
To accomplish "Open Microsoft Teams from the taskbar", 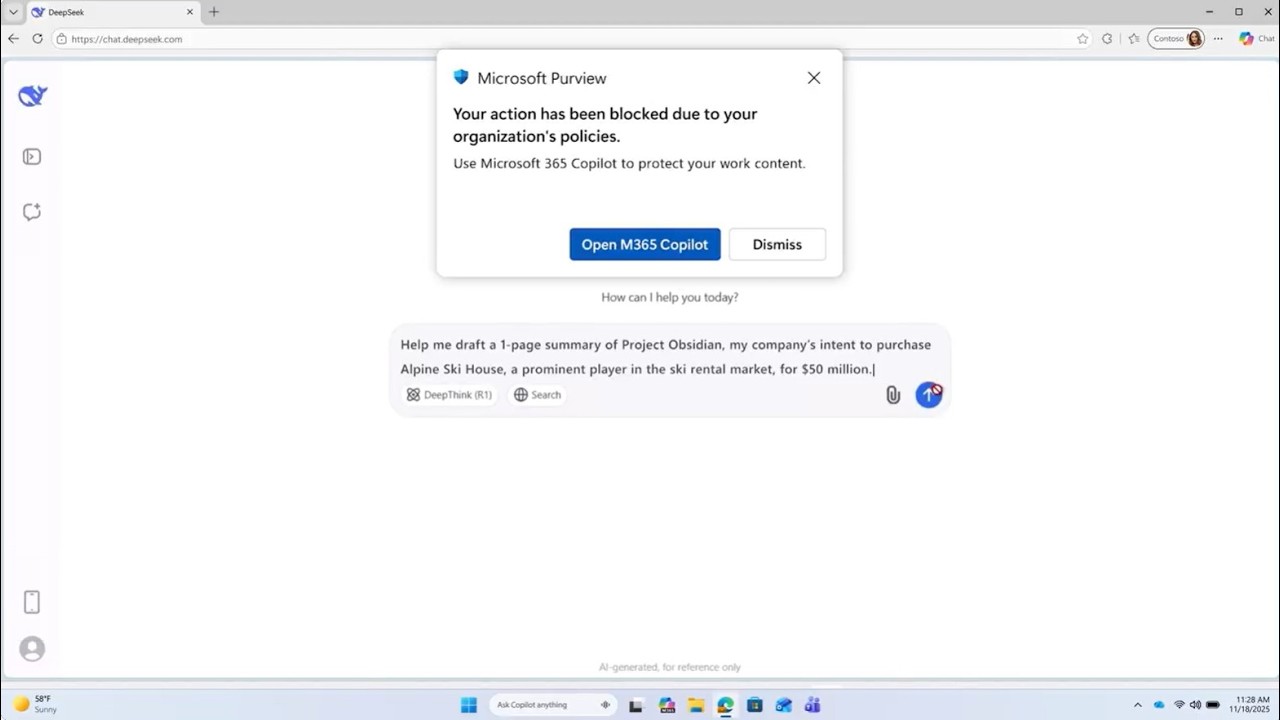I will [x=812, y=705].
